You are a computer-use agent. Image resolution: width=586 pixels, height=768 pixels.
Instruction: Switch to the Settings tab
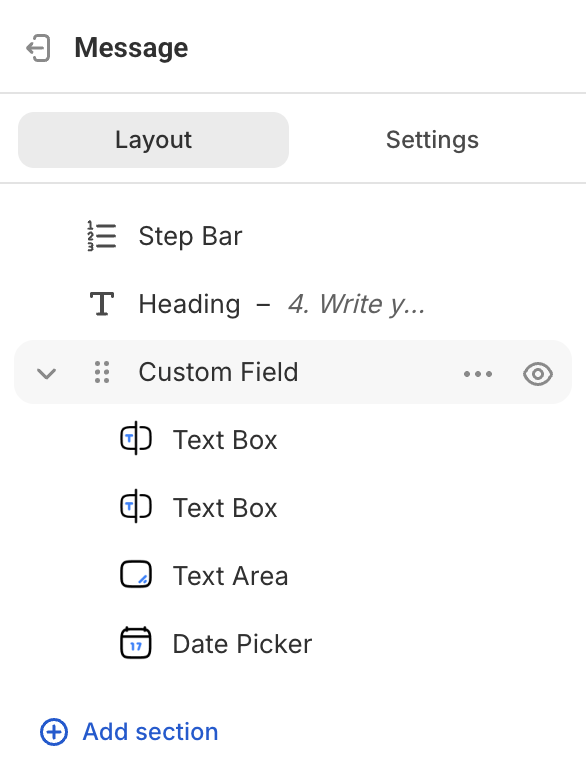(x=432, y=140)
